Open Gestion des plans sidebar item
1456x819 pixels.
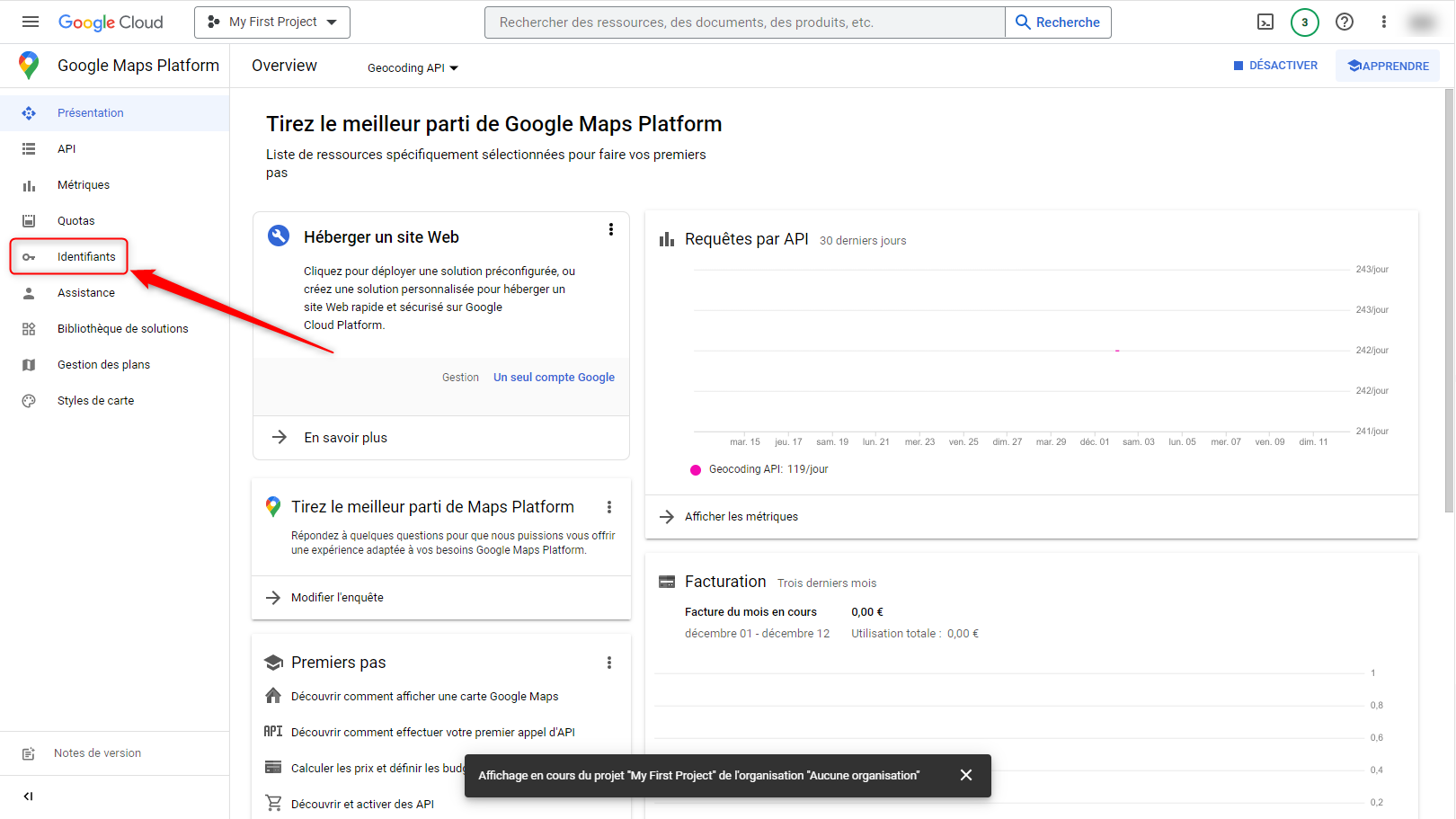coord(114,365)
